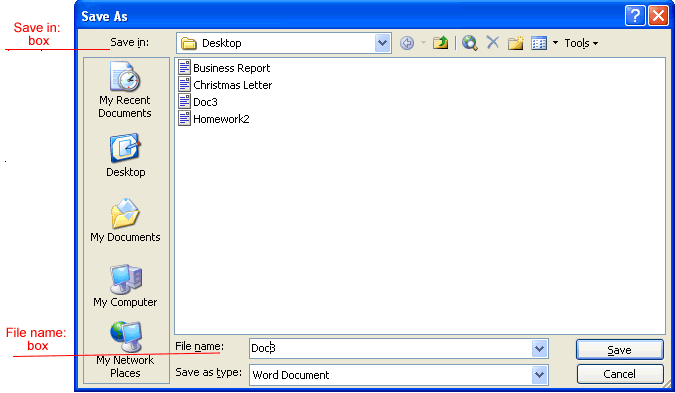This screenshot has width=675, height=393.
Task: Click the Help question mark button
Action: [635, 16]
